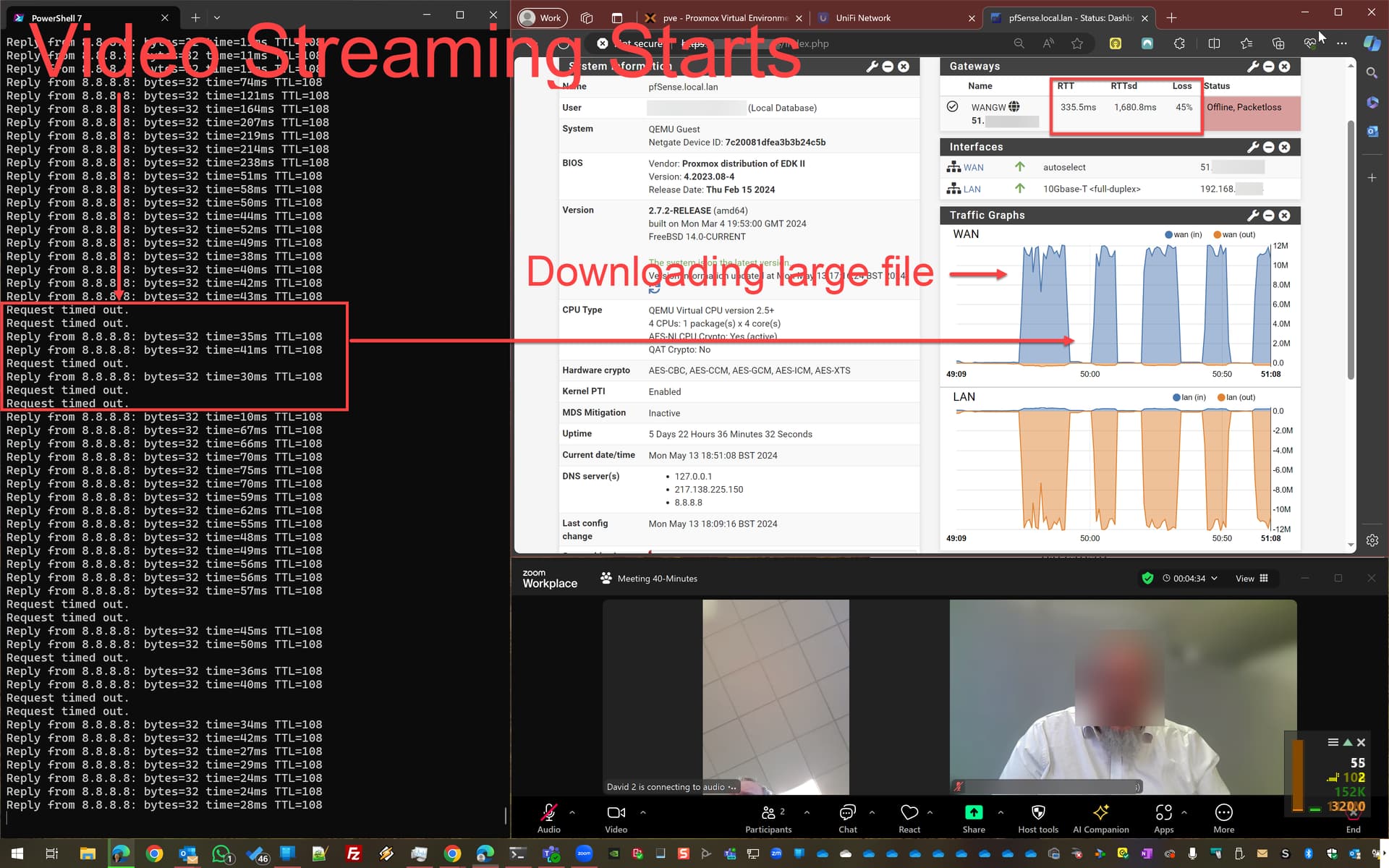Open AI Companion in Zoom
The width and height of the screenshot is (1389, 868).
click(1100, 813)
